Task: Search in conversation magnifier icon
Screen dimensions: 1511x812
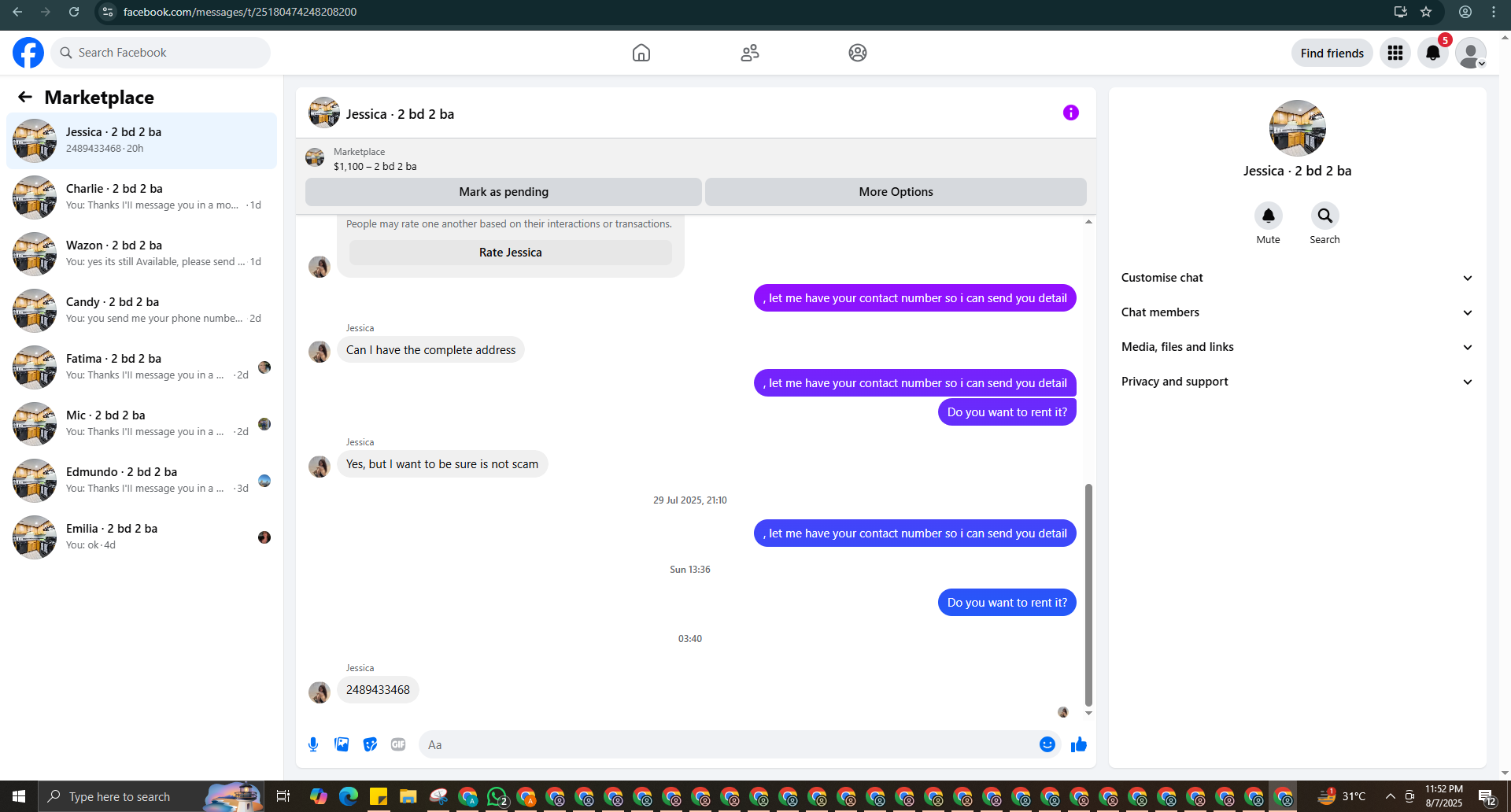Action: [1324, 216]
